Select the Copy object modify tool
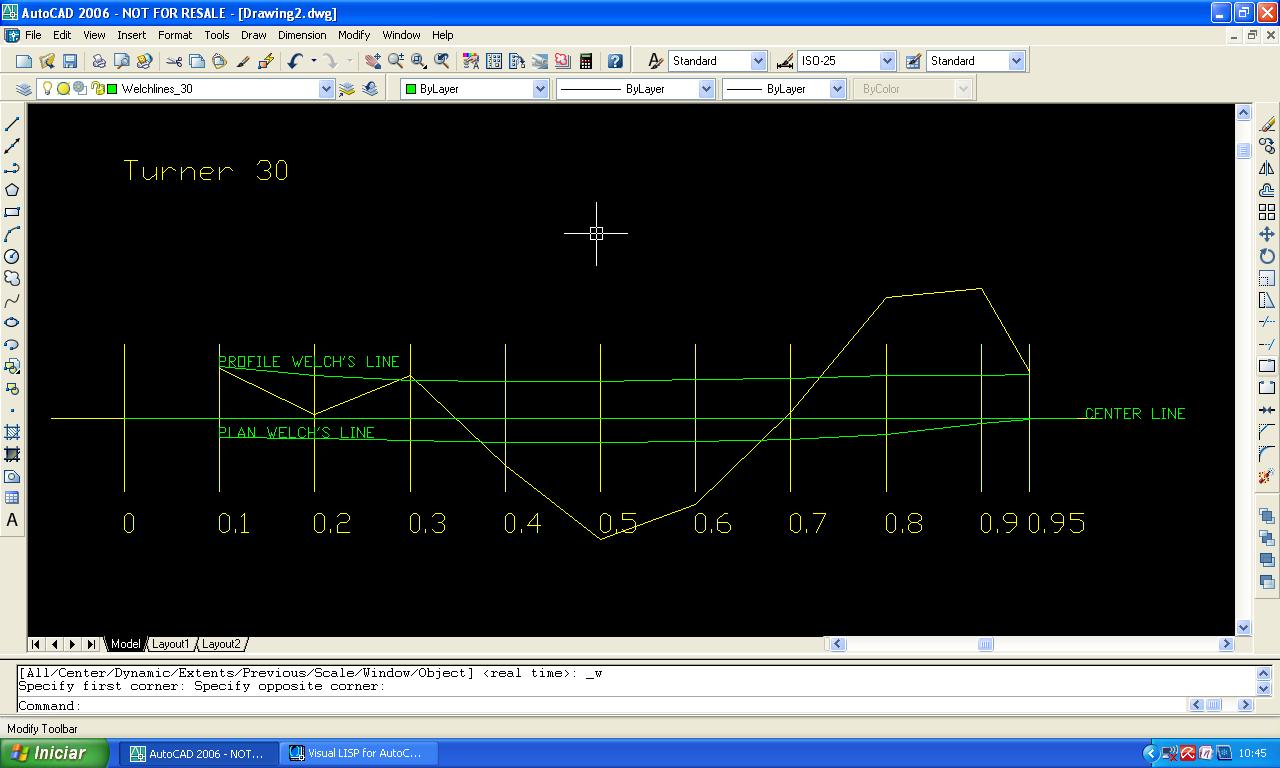 (x=1267, y=146)
